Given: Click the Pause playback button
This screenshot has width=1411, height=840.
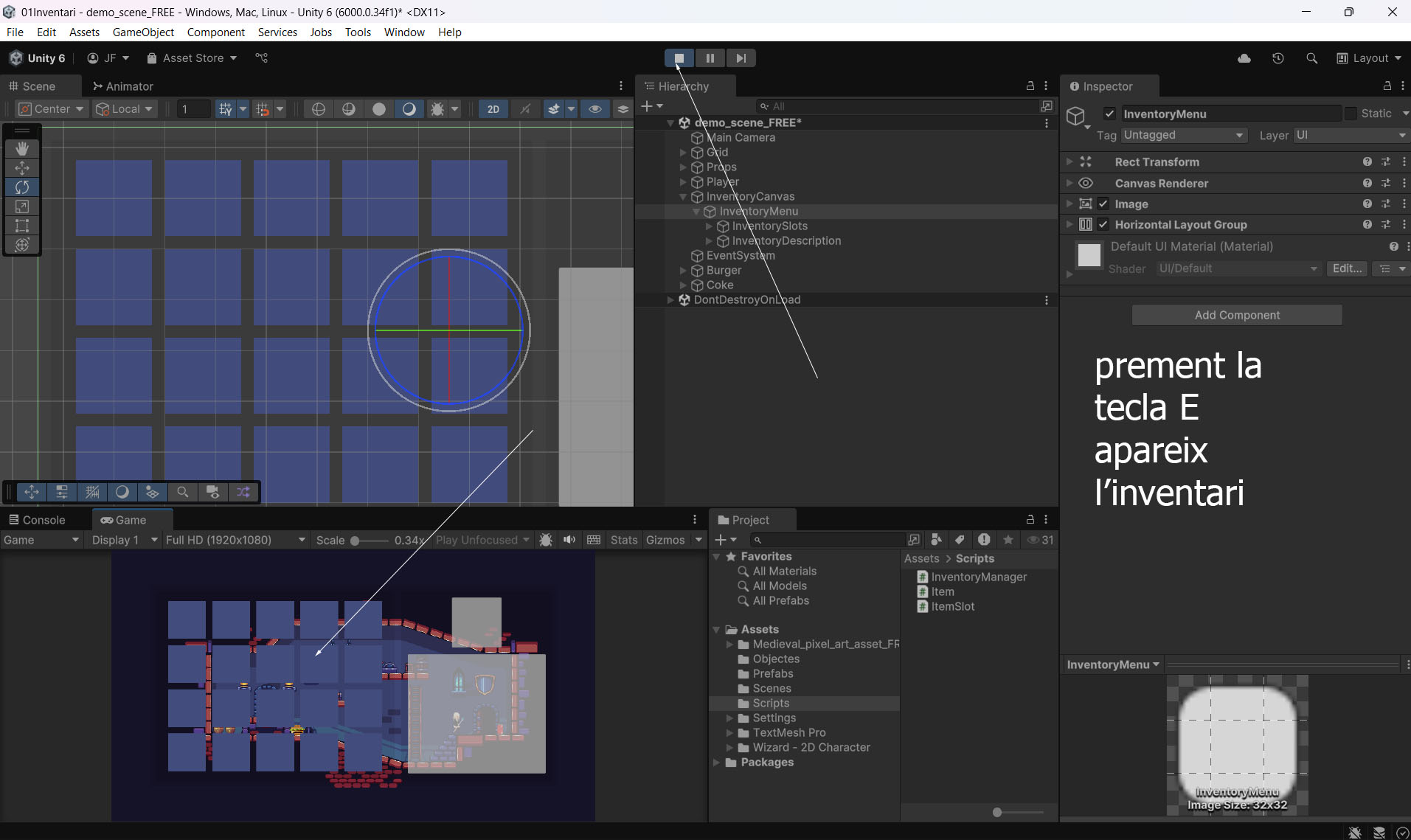Looking at the screenshot, I should (x=710, y=58).
